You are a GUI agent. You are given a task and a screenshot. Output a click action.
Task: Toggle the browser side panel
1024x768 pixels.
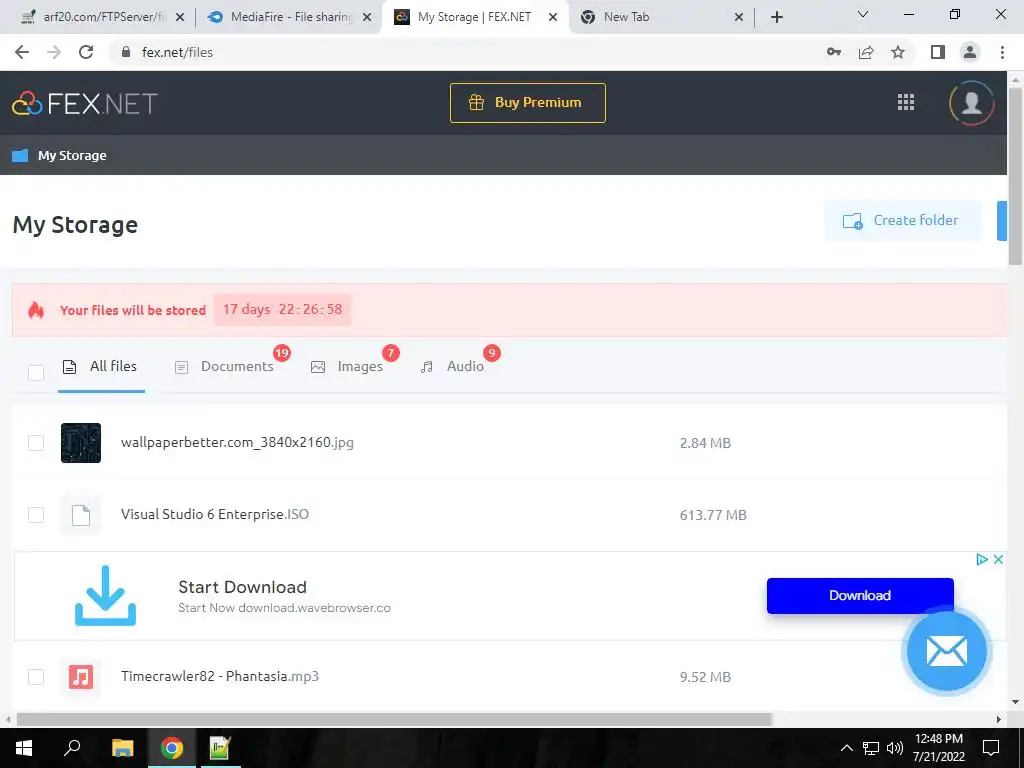[938, 52]
